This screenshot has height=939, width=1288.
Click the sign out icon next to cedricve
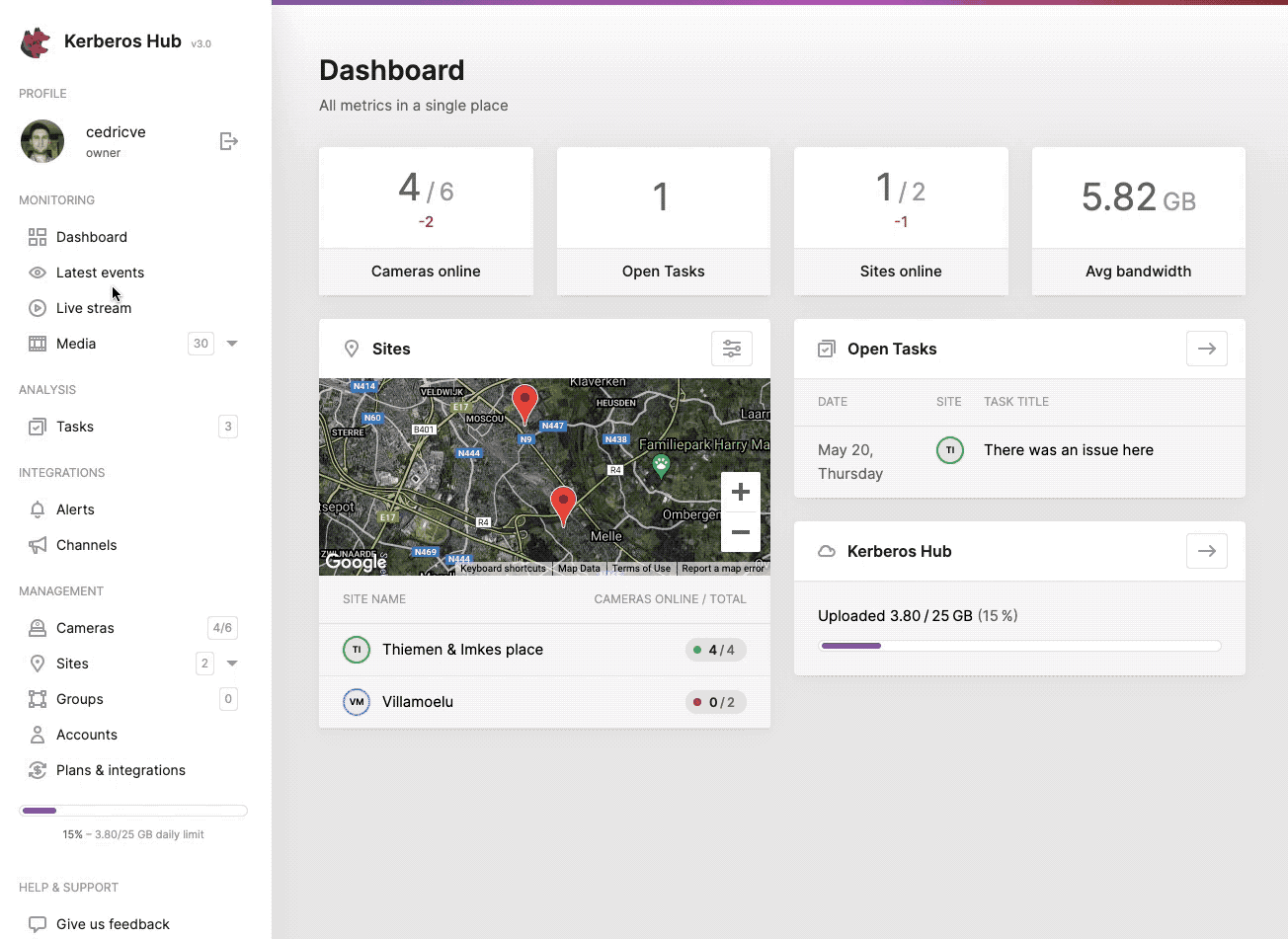coord(228,141)
